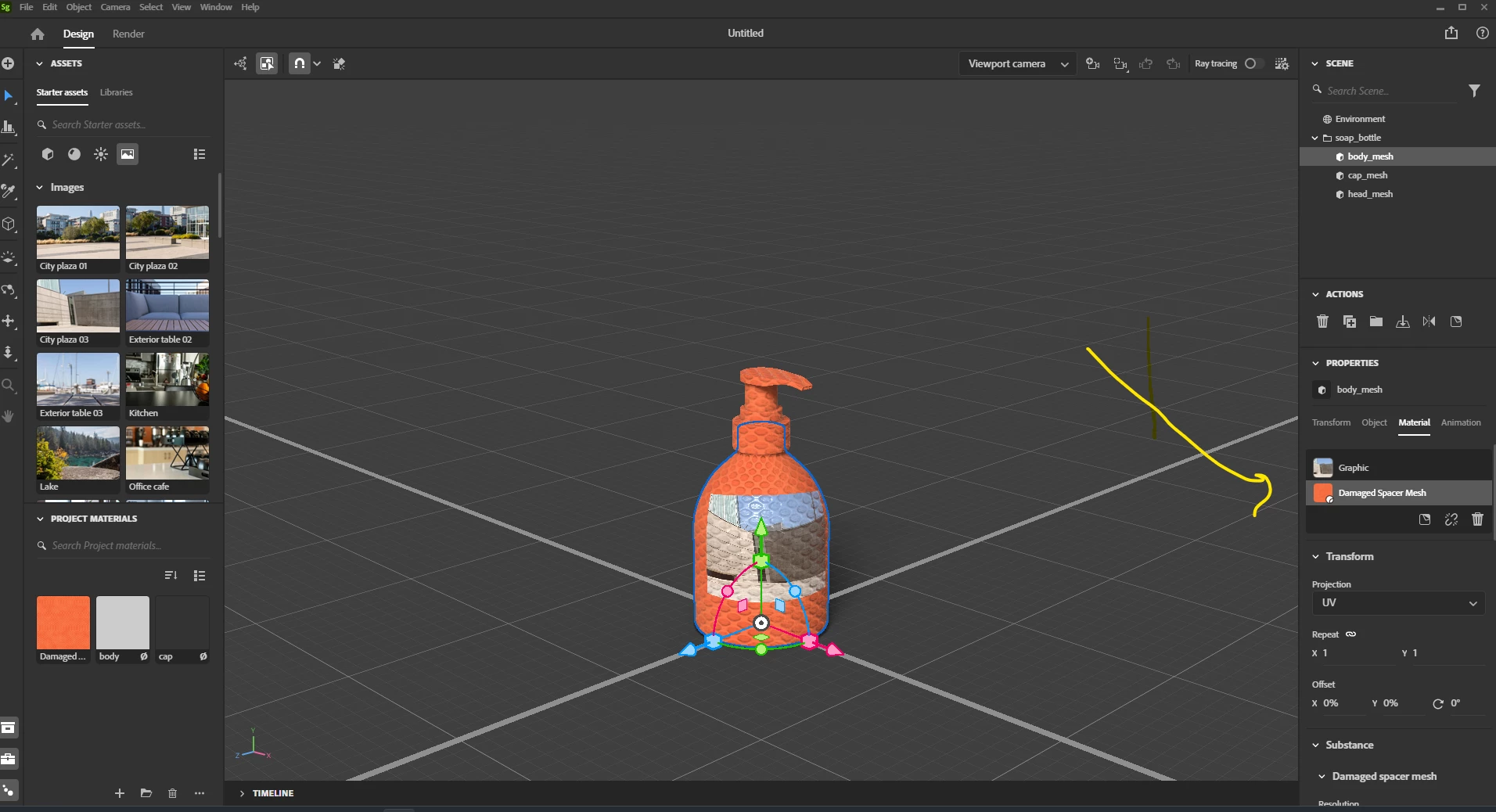The image size is (1496, 812).
Task: Click the Search Scene field
Action: 1384,91
